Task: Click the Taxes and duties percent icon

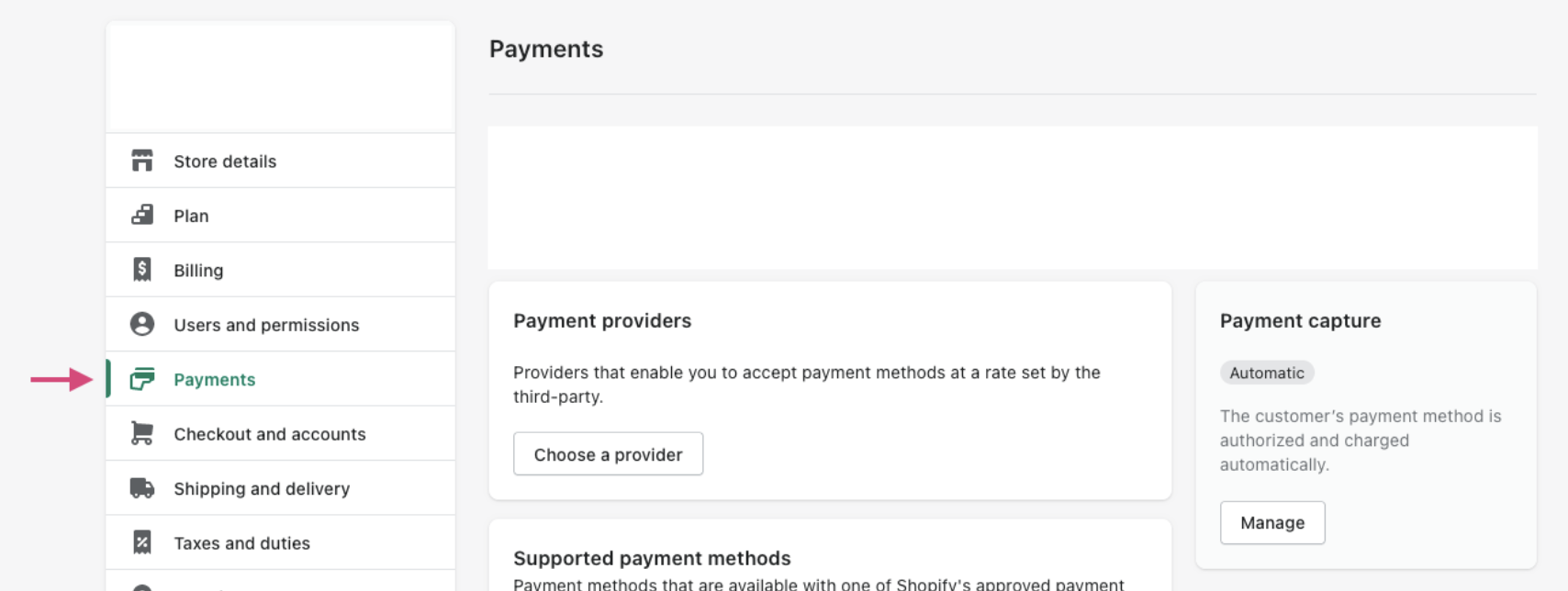Action: coord(142,542)
